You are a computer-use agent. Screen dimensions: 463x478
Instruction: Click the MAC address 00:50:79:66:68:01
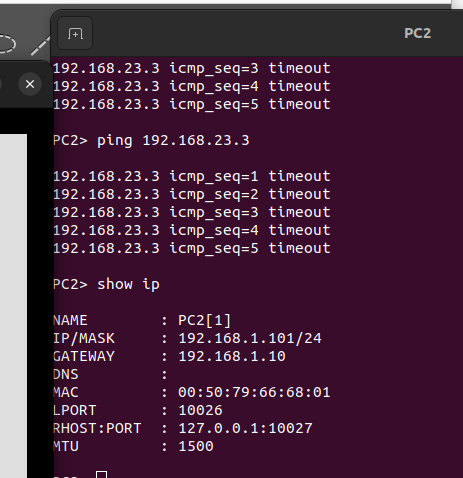(x=254, y=392)
